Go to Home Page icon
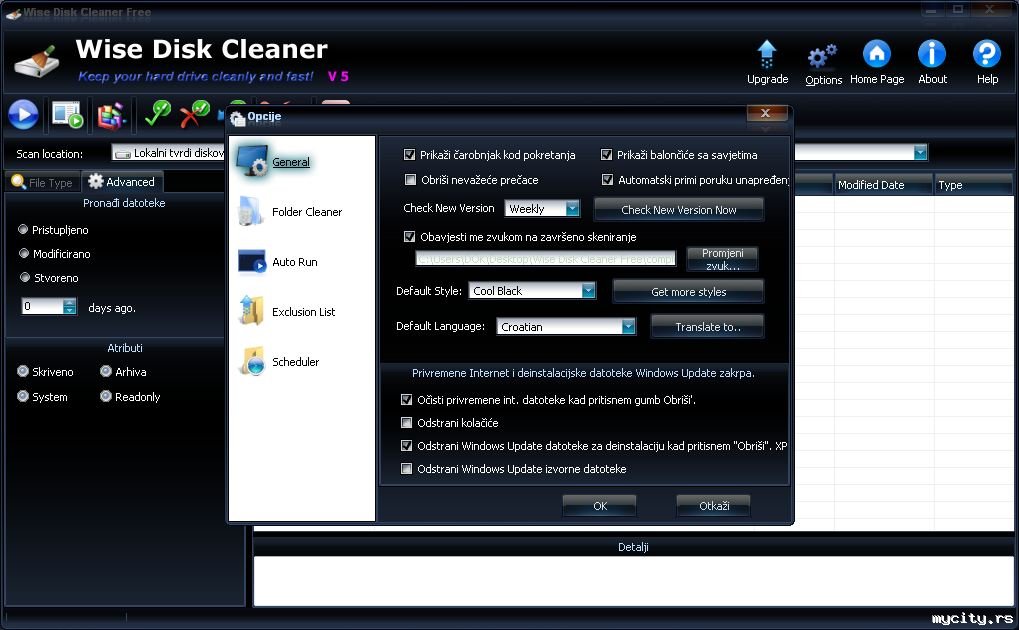This screenshot has height=630, width=1019. click(x=876, y=53)
